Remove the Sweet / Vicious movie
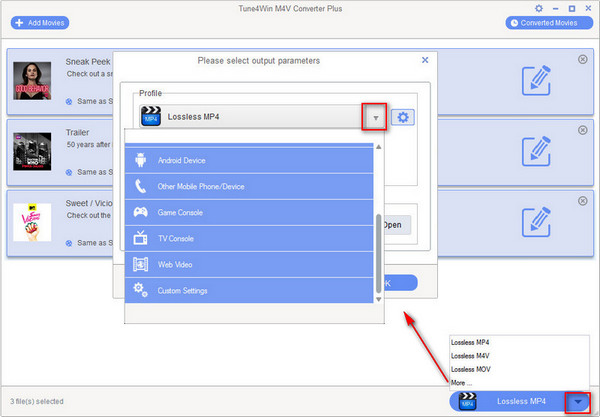This screenshot has height=417, width=600. click(x=582, y=201)
